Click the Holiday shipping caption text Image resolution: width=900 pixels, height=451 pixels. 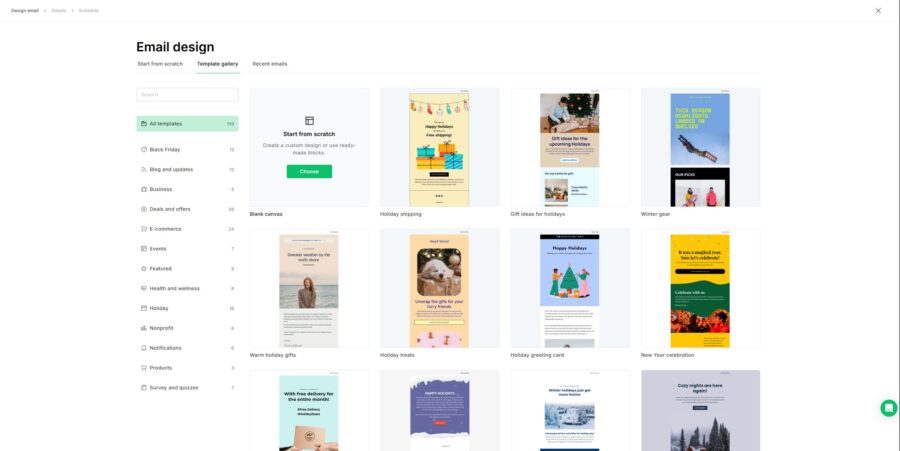tap(401, 214)
